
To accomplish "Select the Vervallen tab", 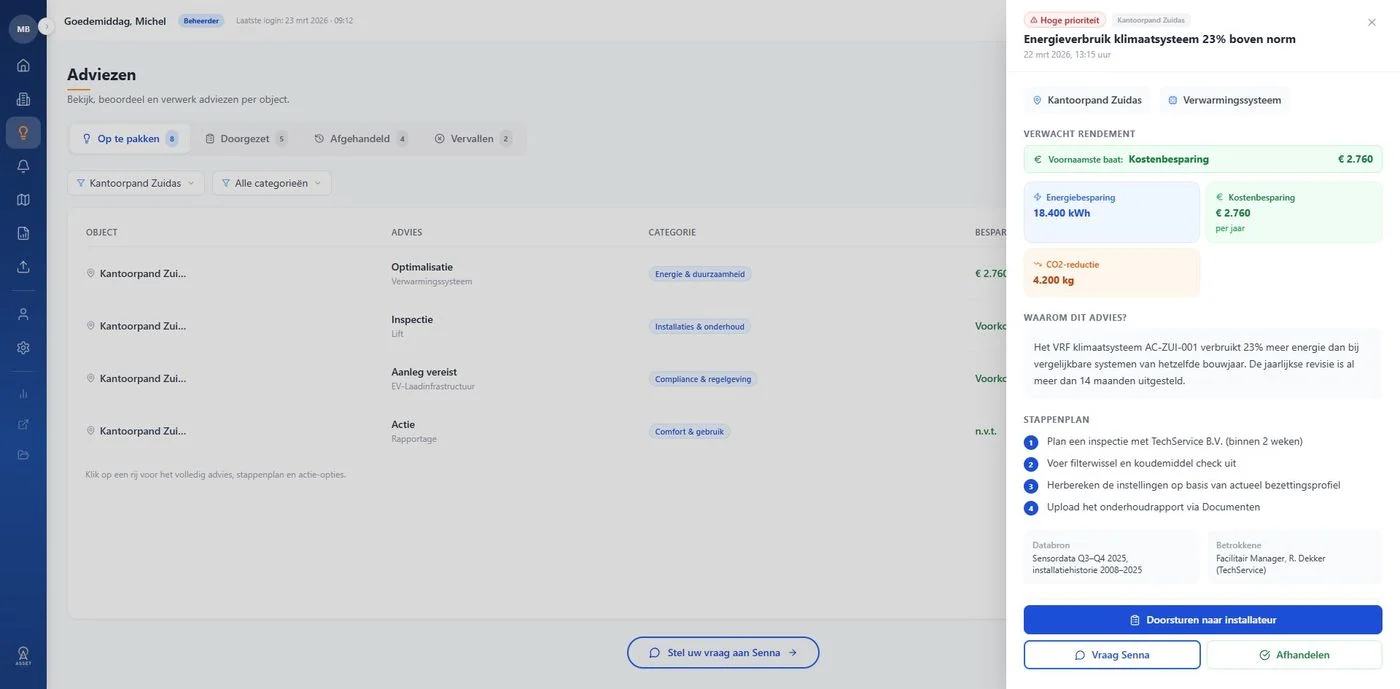I will click(472, 139).
